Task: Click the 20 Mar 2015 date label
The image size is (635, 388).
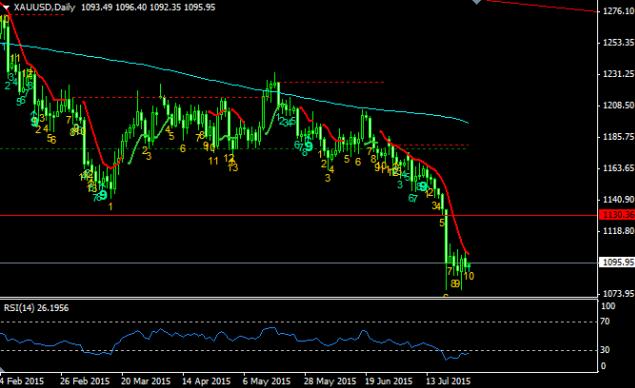Action: point(146,381)
